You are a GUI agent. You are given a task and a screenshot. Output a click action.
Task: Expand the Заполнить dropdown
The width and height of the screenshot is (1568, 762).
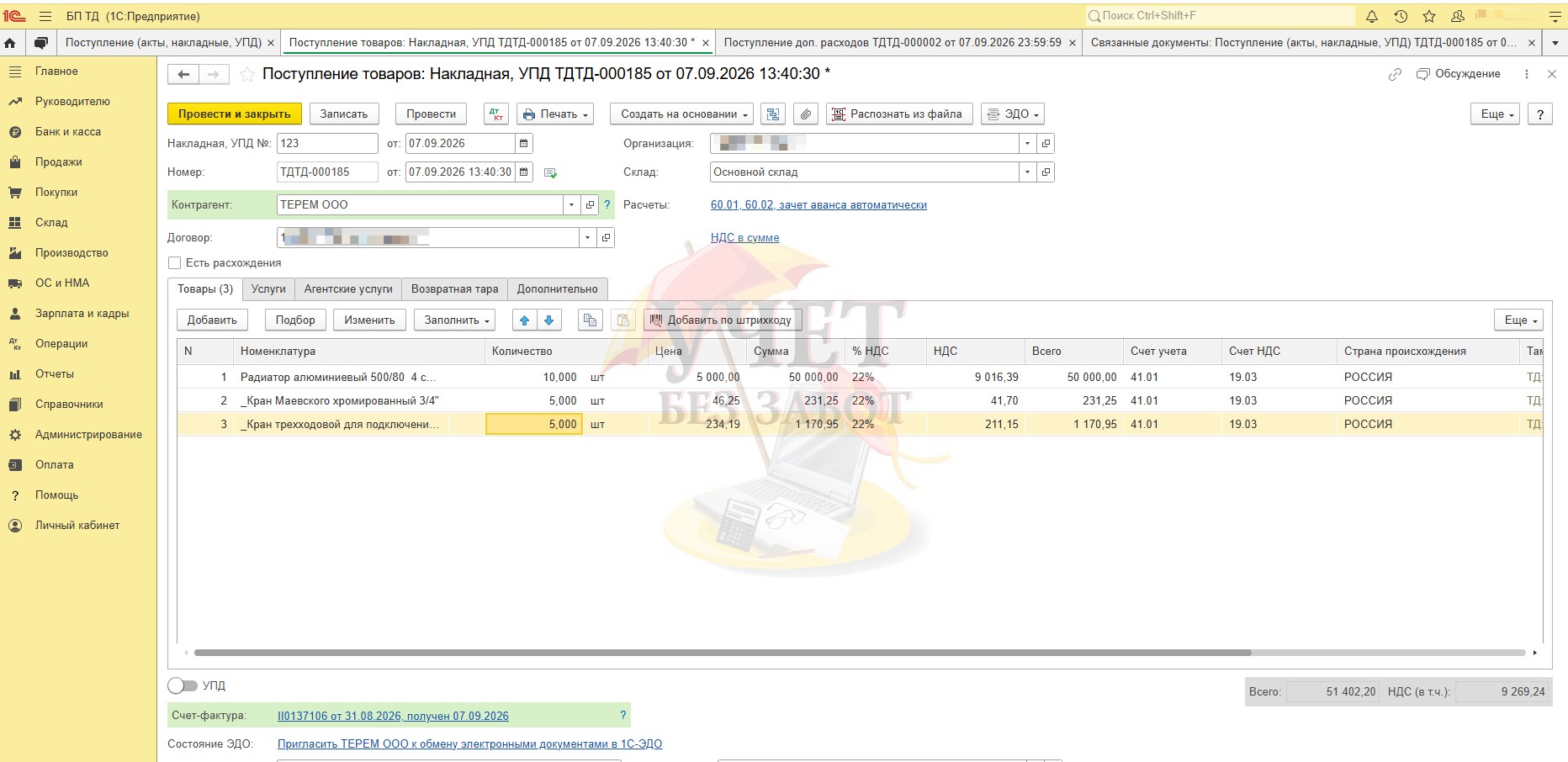455,320
